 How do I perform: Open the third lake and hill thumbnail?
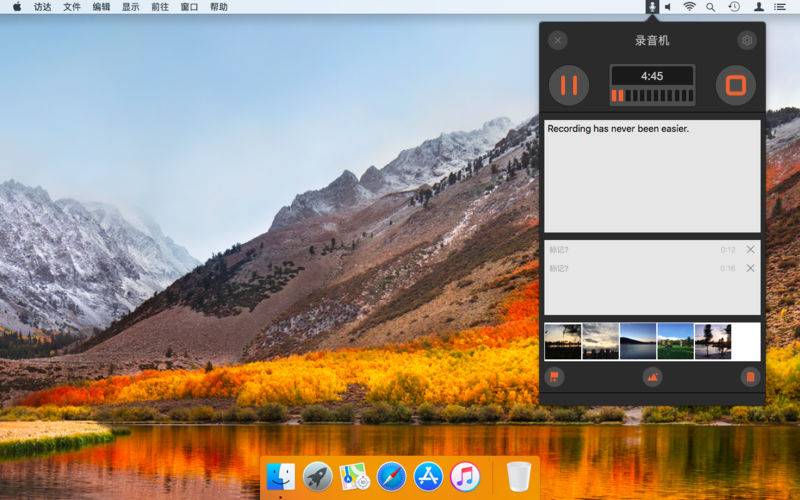[x=638, y=341]
